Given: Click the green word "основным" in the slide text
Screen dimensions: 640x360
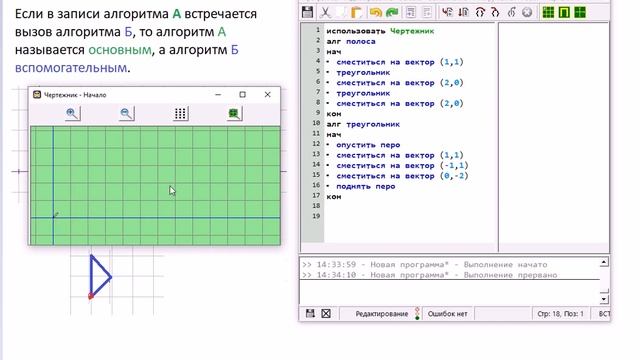Looking at the screenshot, I should point(120,50).
